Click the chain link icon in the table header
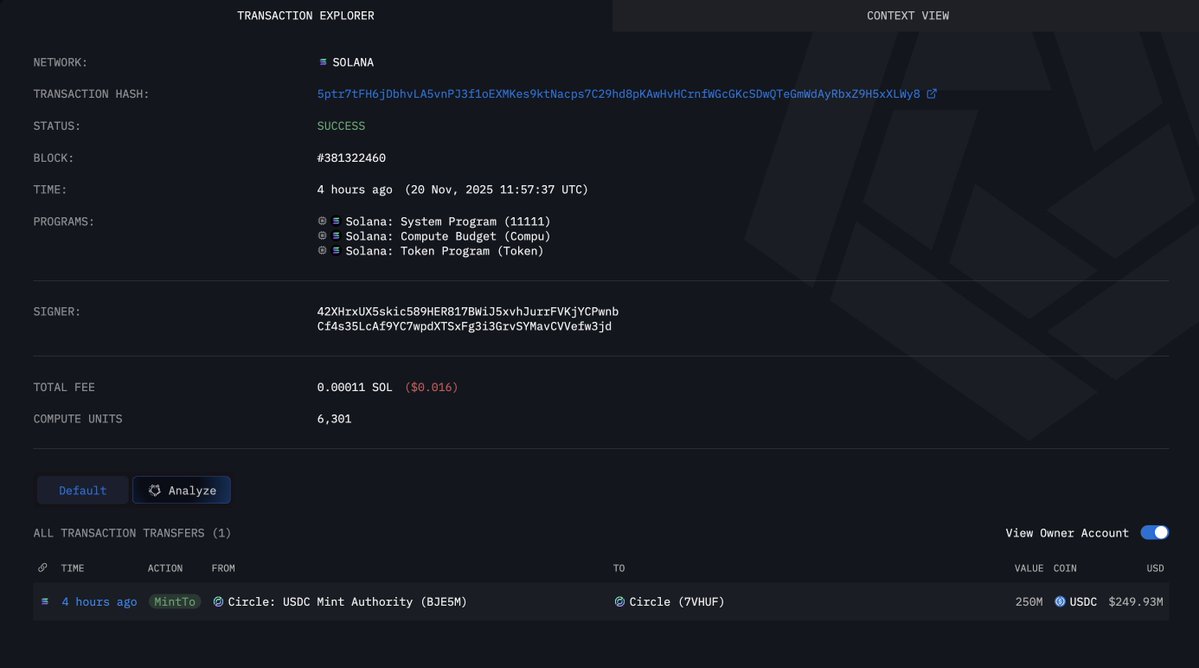The height and width of the screenshot is (668, 1199). [42, 567]
